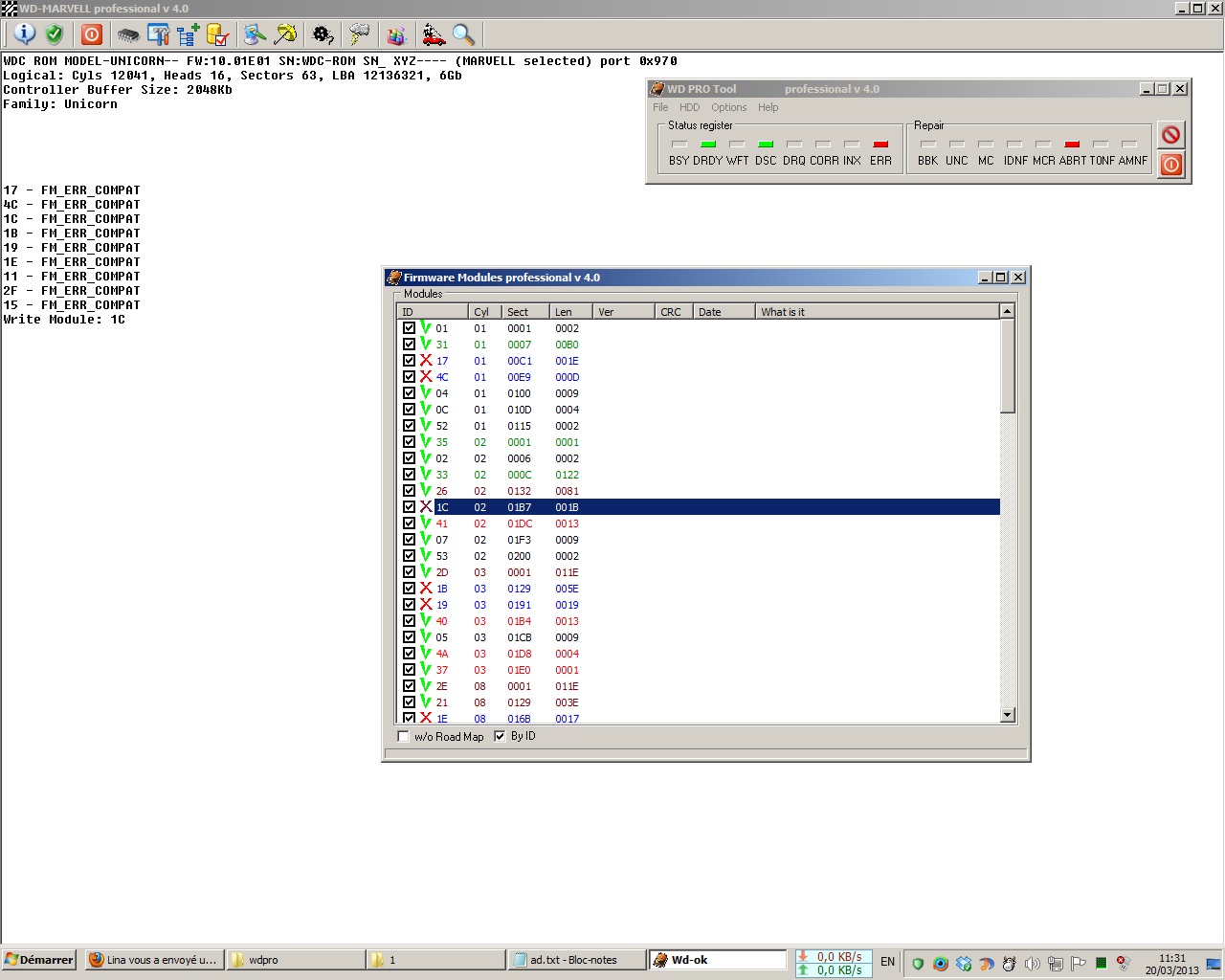The height and width of the screenshot is (980, 1225).
Task: Open File menu in WD PRO Tool
Action: (x=660, y=107)
